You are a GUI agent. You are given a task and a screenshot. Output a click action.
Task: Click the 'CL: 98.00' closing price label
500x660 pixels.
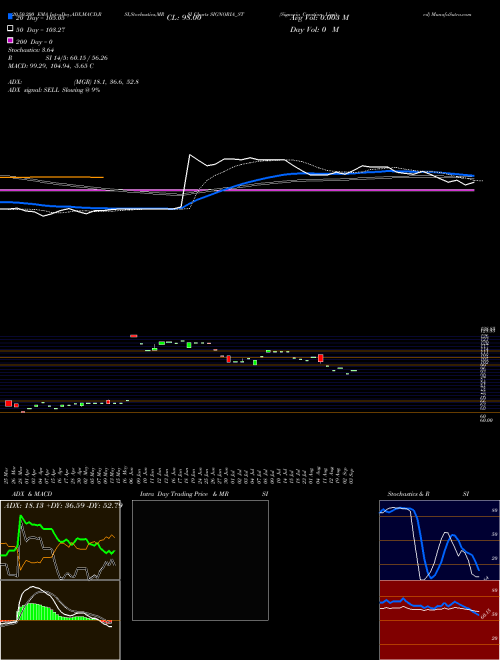click(x=184, y=18)
